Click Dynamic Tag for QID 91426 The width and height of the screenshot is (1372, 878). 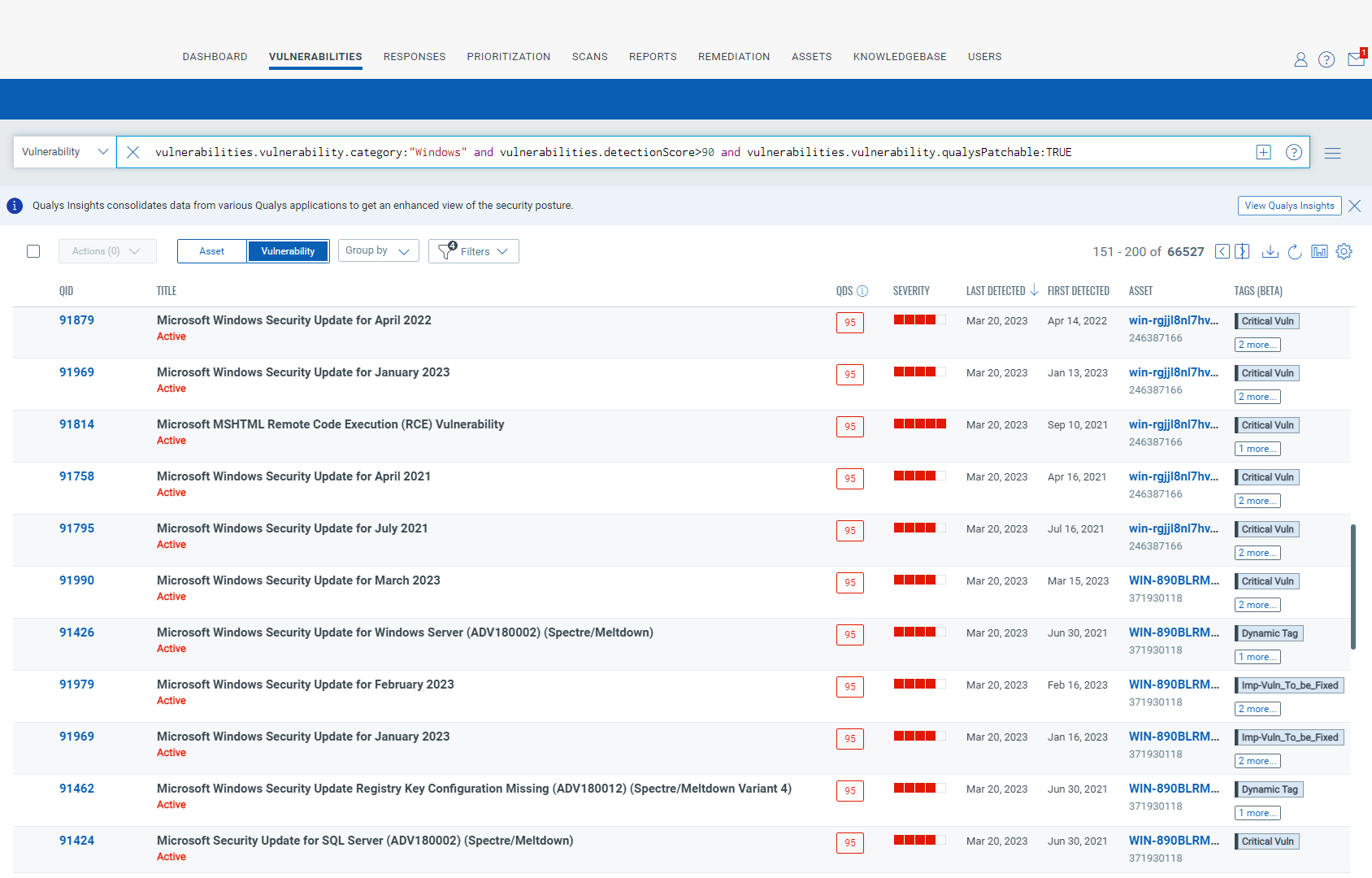click(1269, 633)
